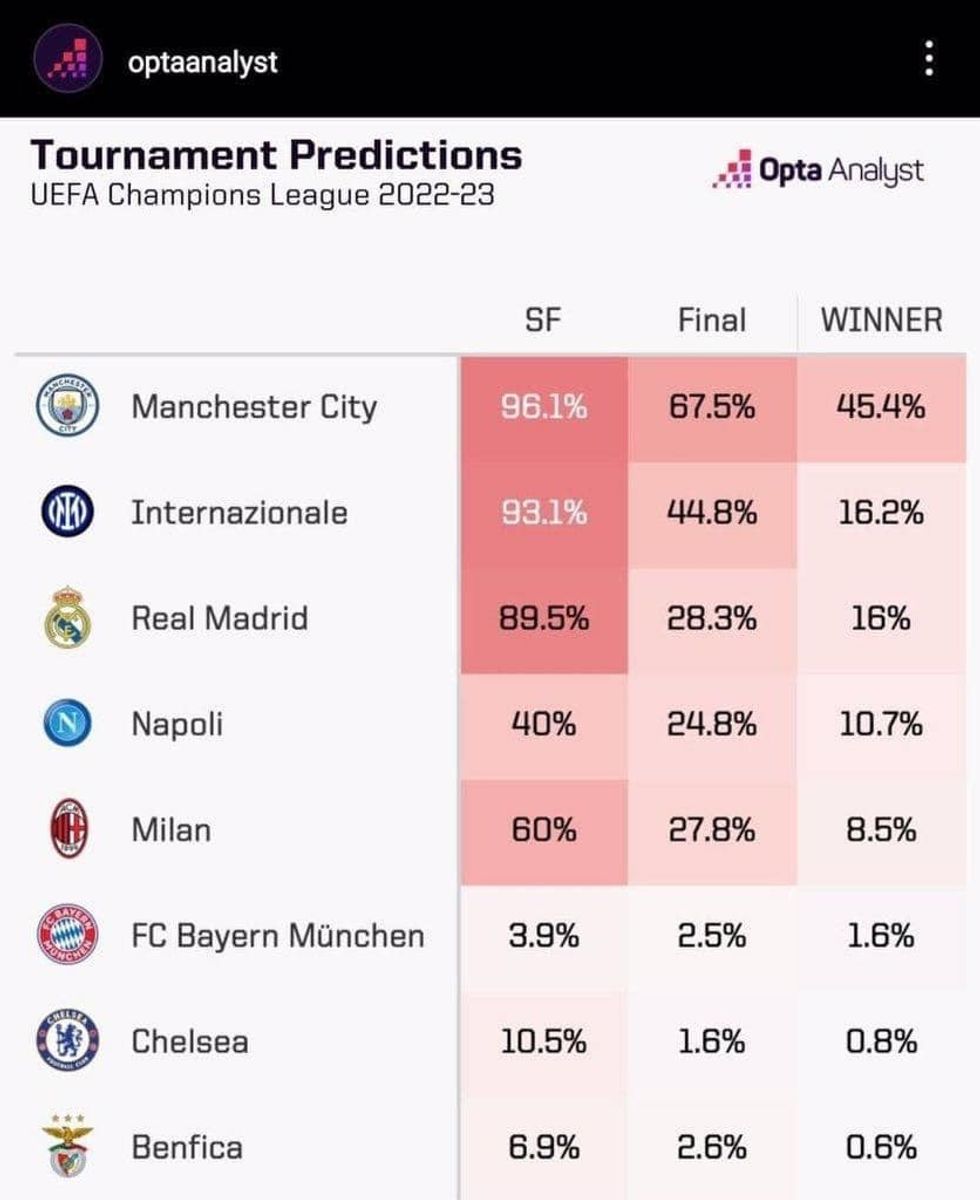Click the Napoli club crest
The image size is (980, 1200).
coord(68,724)
